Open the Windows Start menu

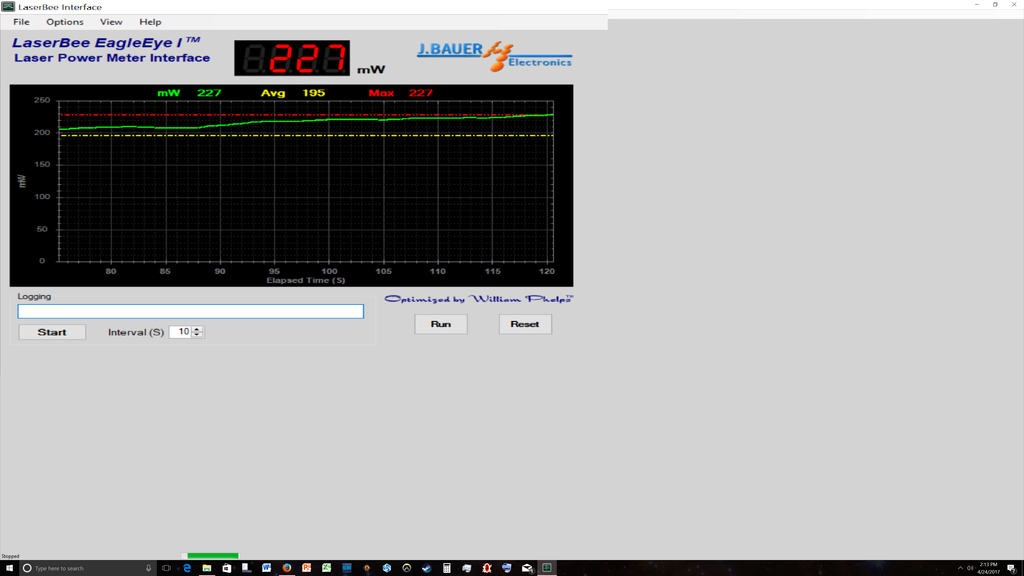pos(9,568)
